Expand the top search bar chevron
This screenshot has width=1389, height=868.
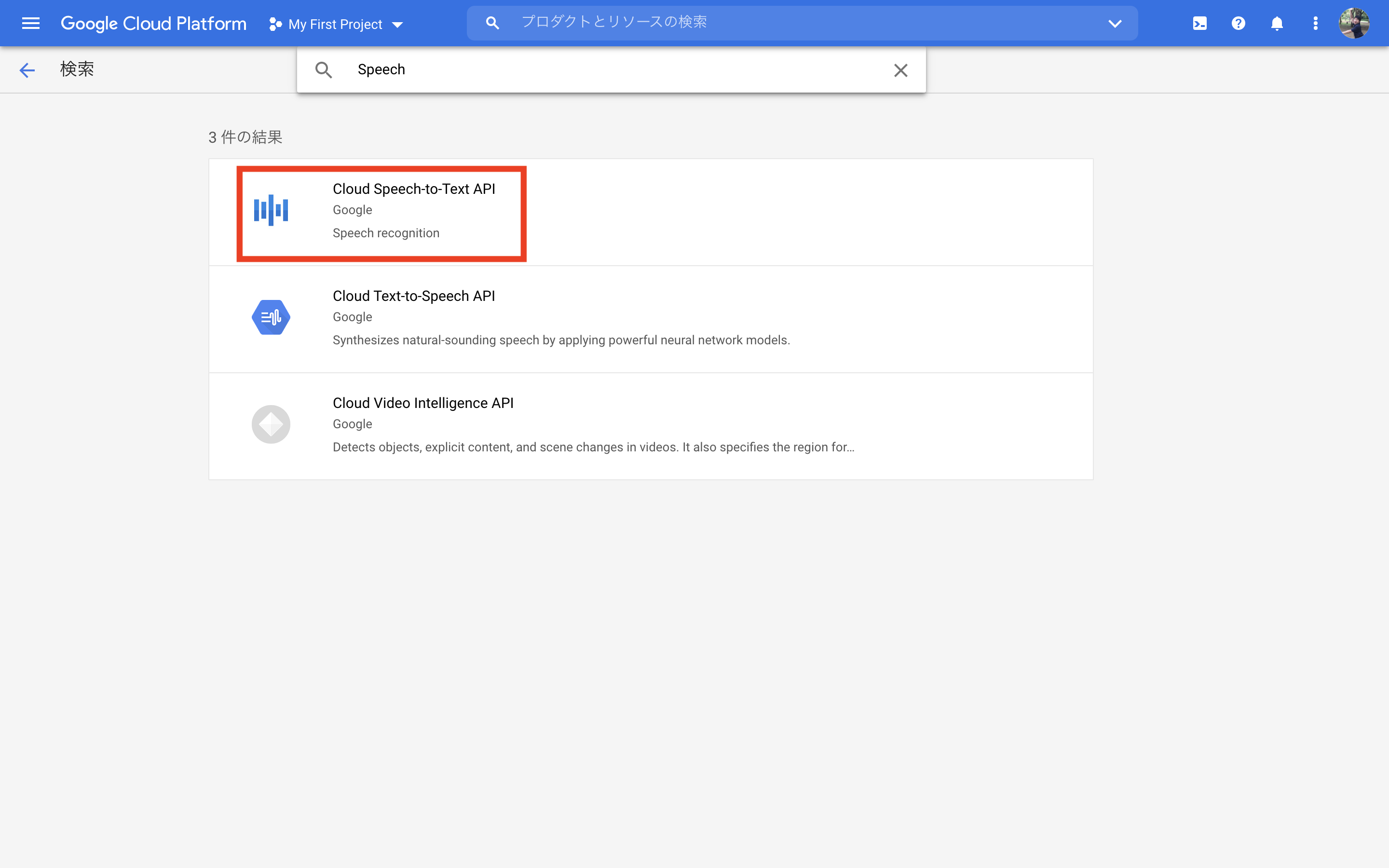tap(1115, 24)
